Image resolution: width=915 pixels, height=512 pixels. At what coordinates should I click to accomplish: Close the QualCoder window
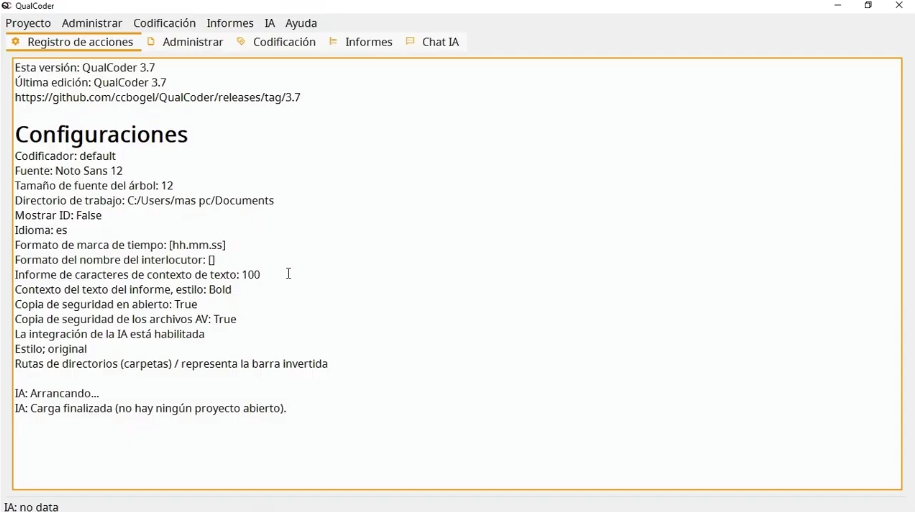click(899, 5)
